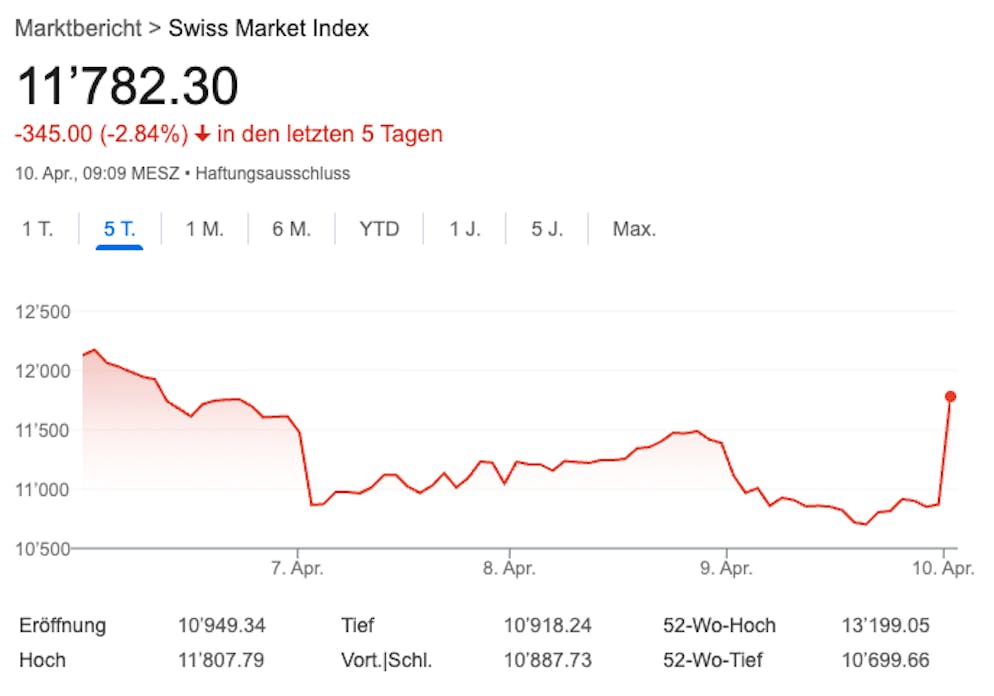Click the 10. Apr. date marker
Viewport: 994px width, 696px height.
(943, 569)
